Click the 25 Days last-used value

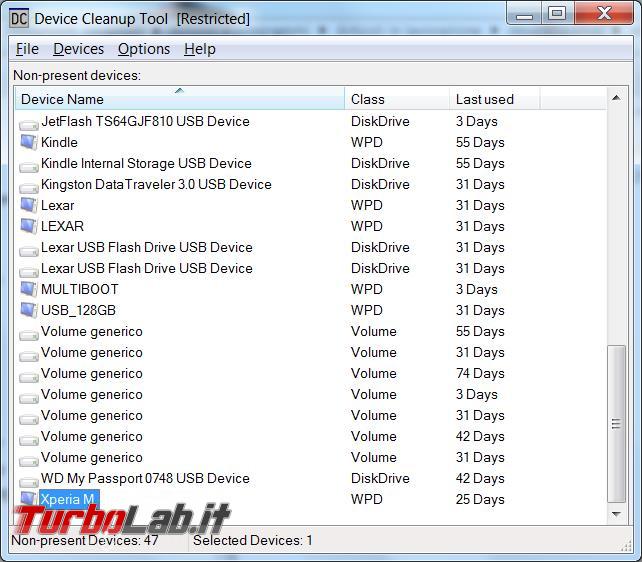pos(480,499)
